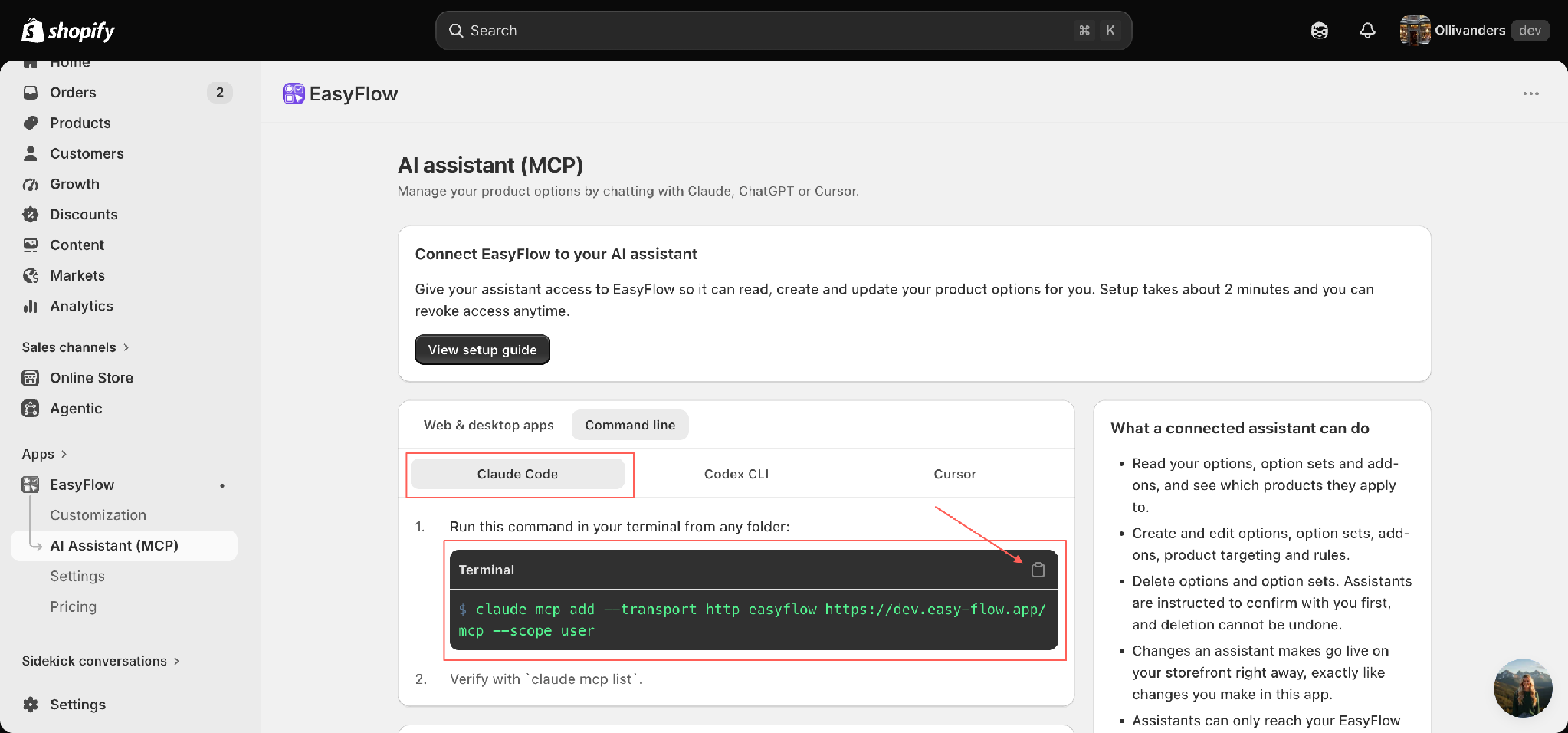Select the Command line tab

coord(630,425)
